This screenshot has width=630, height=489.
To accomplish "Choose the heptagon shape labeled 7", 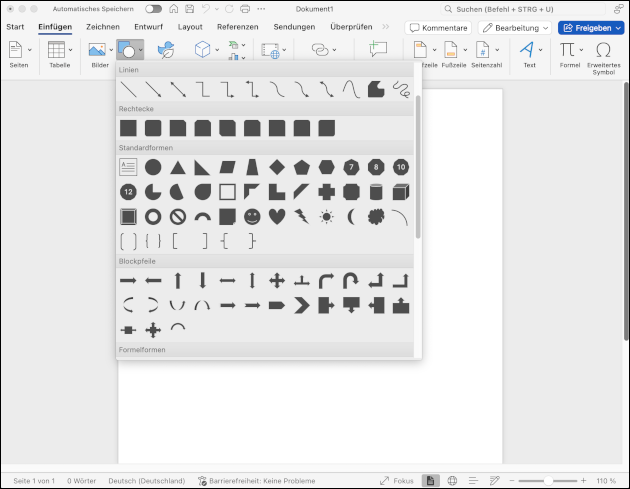I will (352, 167).
